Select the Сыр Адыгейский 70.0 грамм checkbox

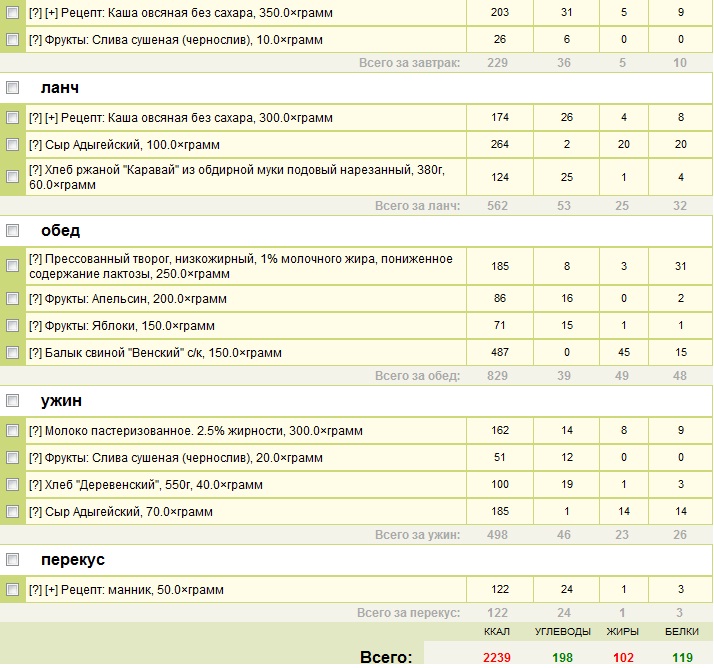click(13, 512)
